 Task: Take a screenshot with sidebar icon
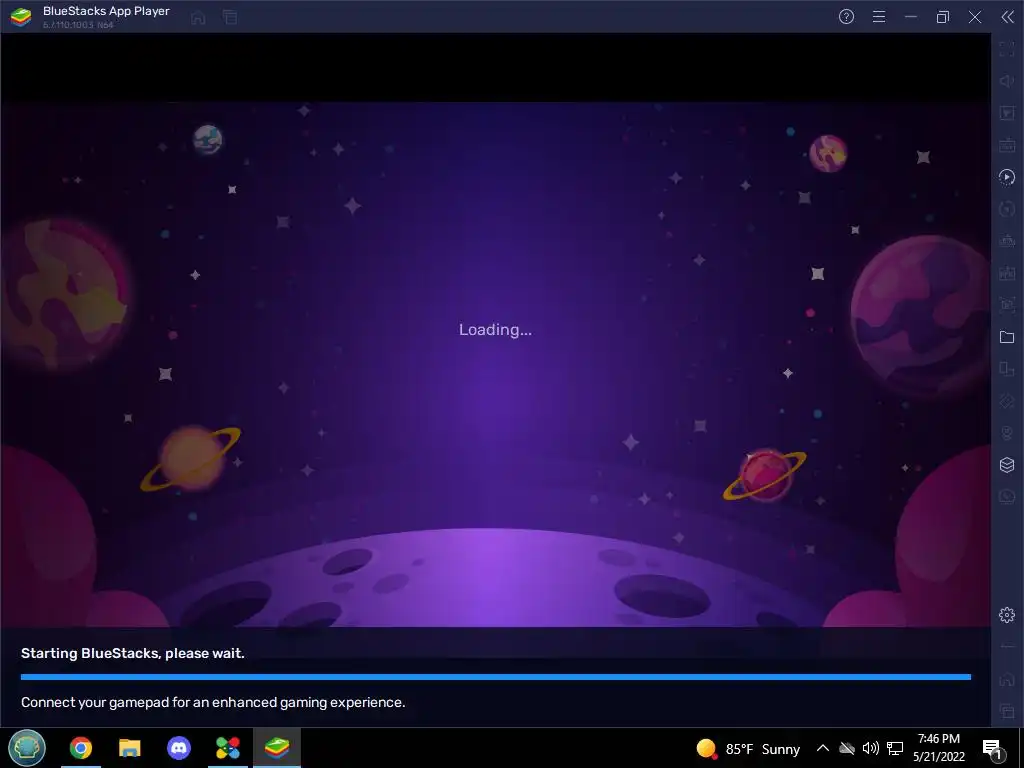coord(1007,305)
